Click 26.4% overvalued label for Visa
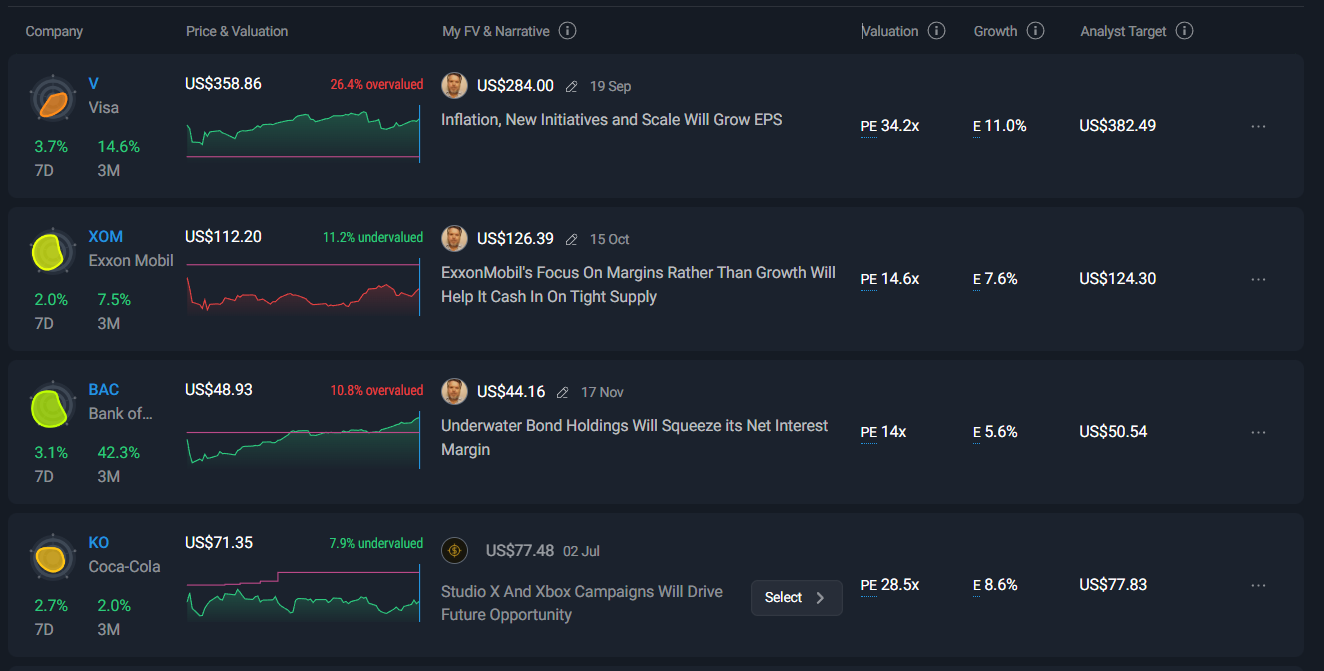This screenshot has height=671, width=1324. tap(377, 85)
